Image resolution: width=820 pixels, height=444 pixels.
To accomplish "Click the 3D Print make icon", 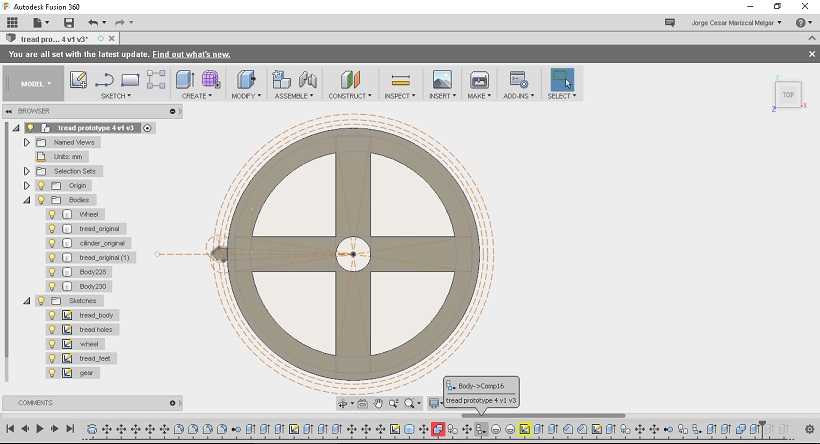I will coord(479,79).
